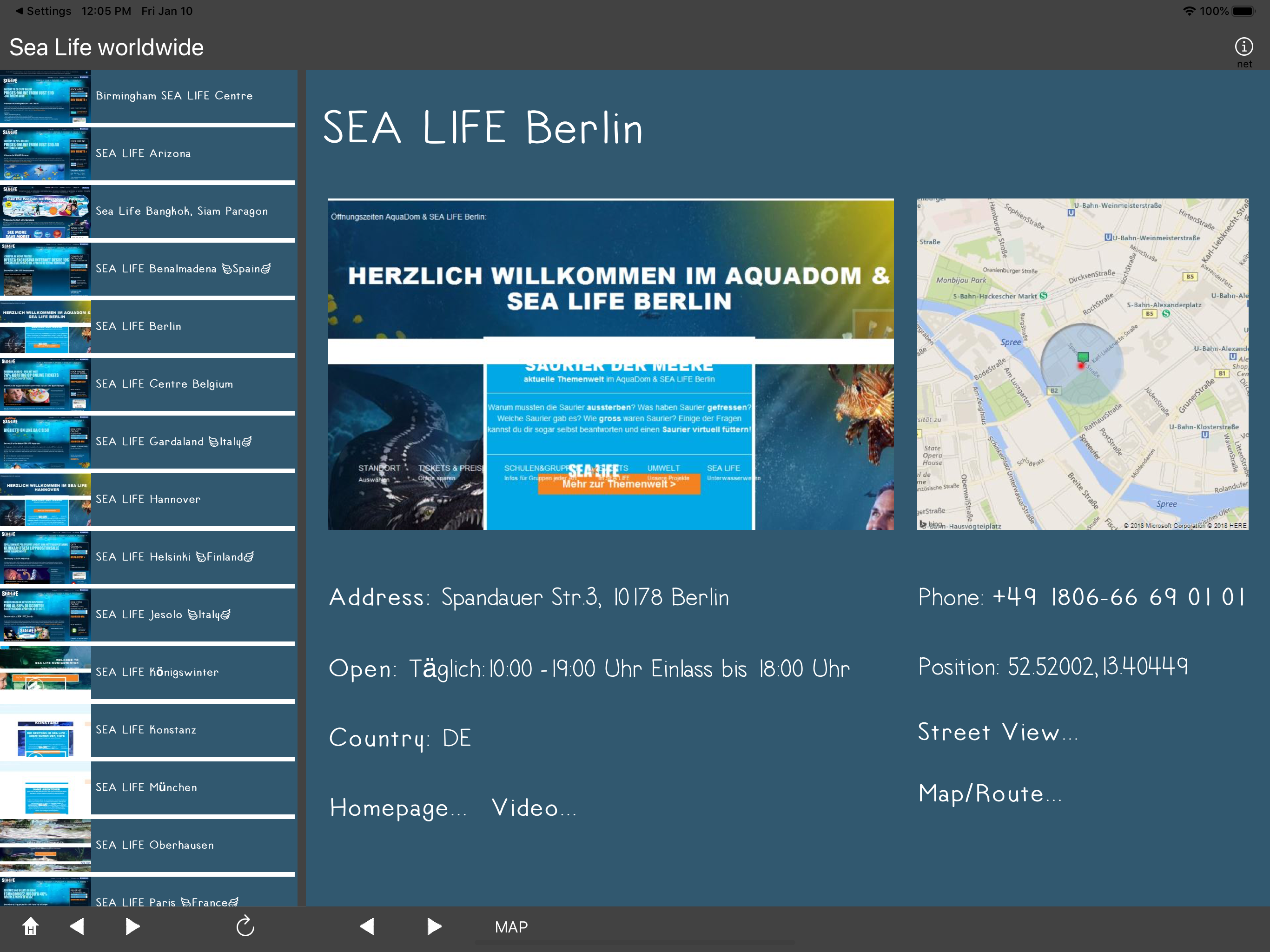
Task: Tap the large SEA LIFE Berlin heading
Action: 483,127
